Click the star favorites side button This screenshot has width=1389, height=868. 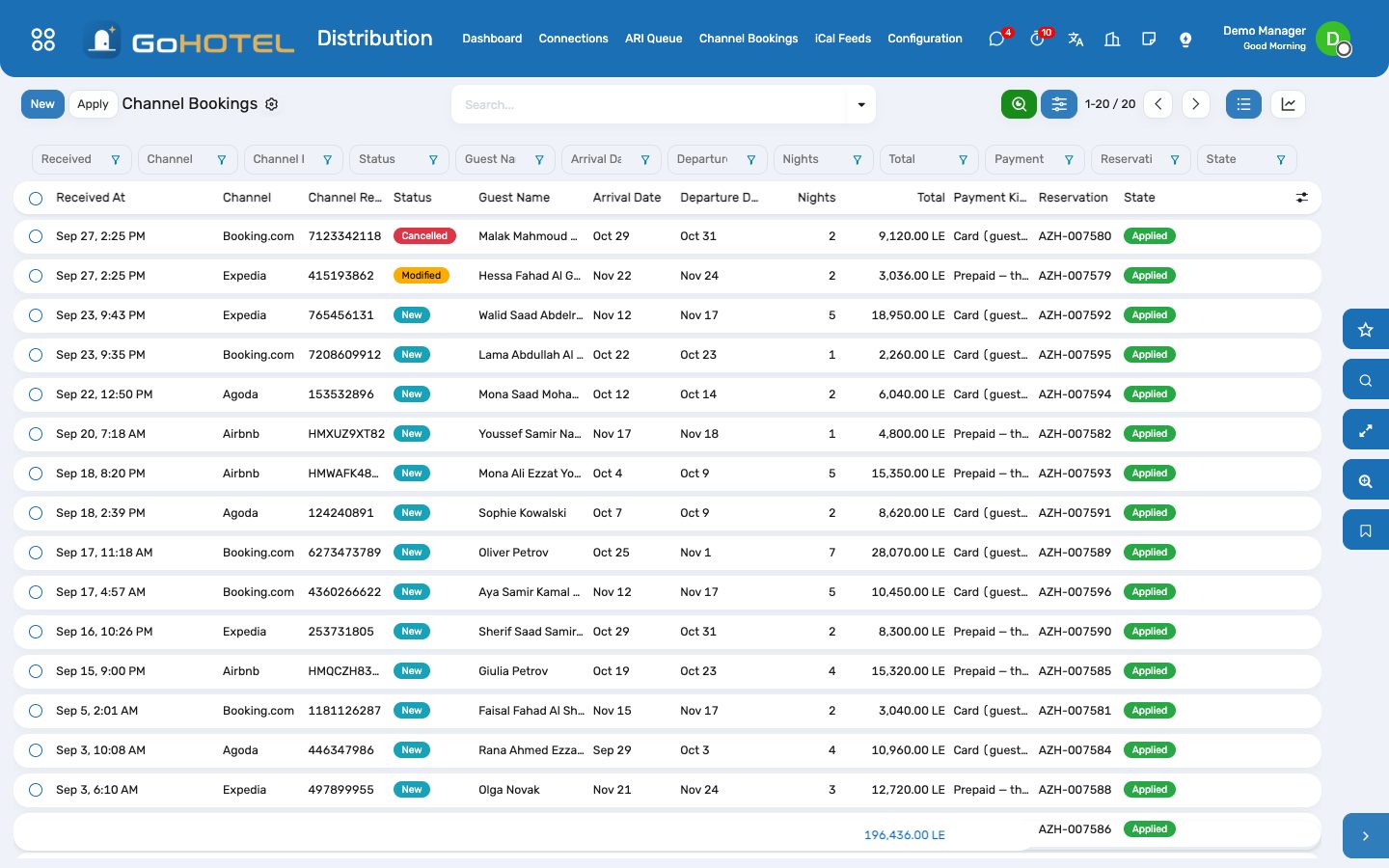(1366, 330)
